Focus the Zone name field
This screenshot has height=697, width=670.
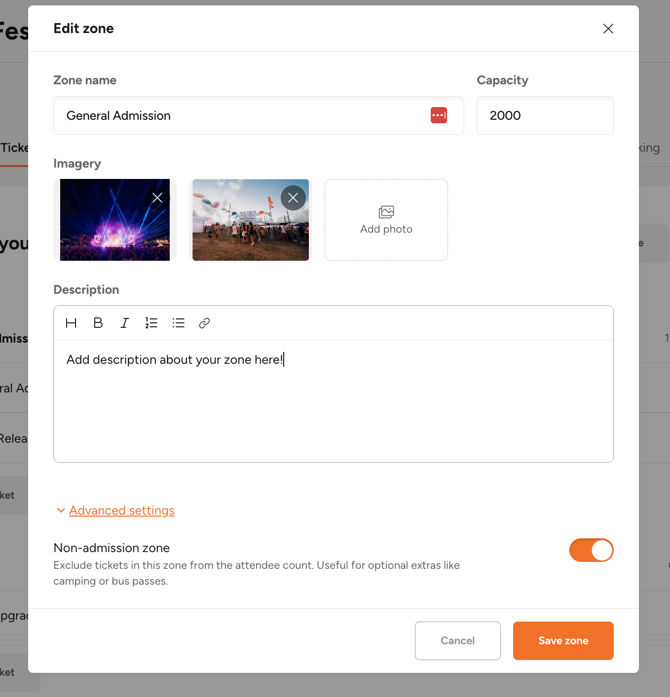tap(259, 116)
